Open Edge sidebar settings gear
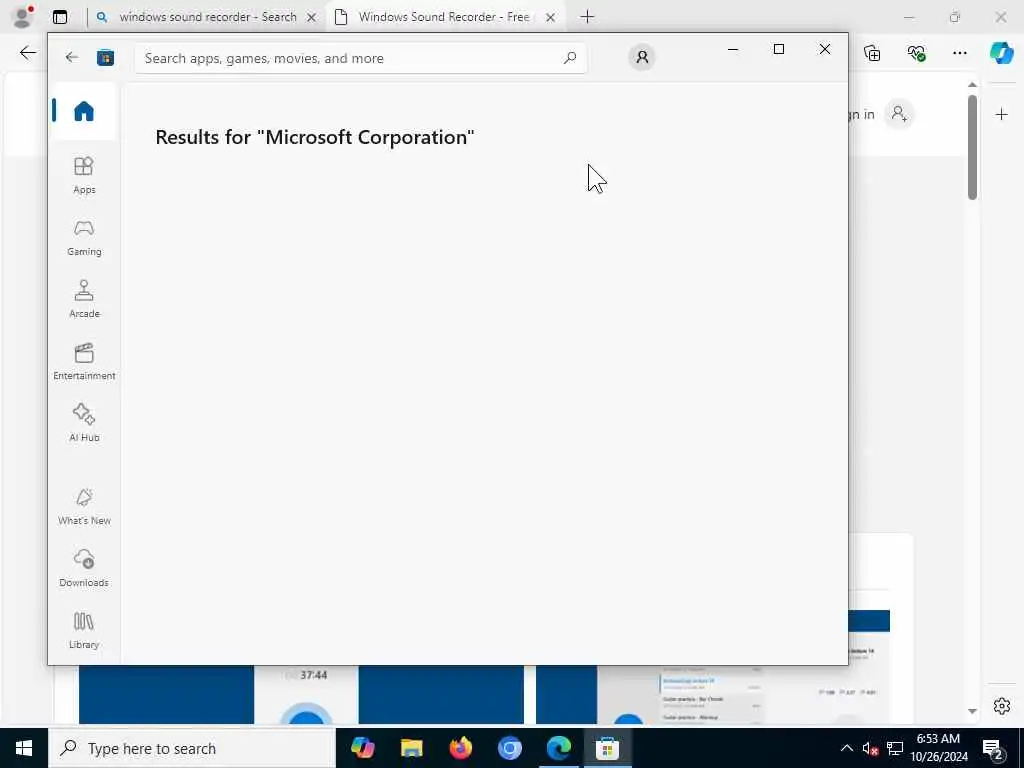This screenshot has height=768, width=1024. 1002,706
